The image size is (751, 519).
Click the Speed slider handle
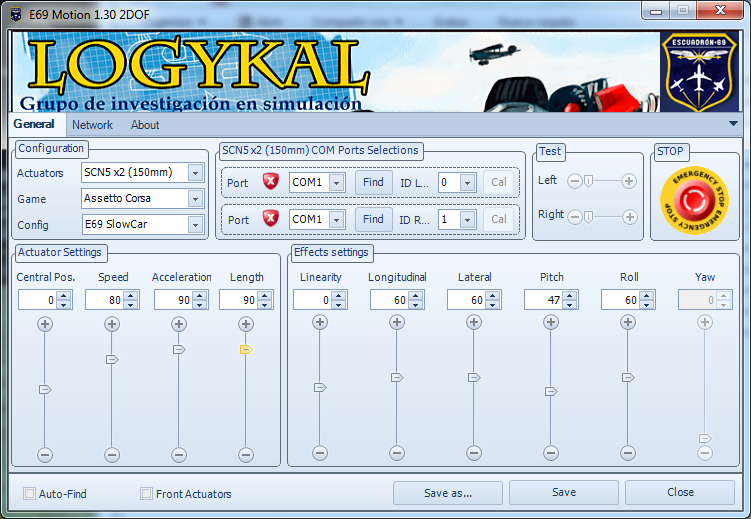coord(112,359)
